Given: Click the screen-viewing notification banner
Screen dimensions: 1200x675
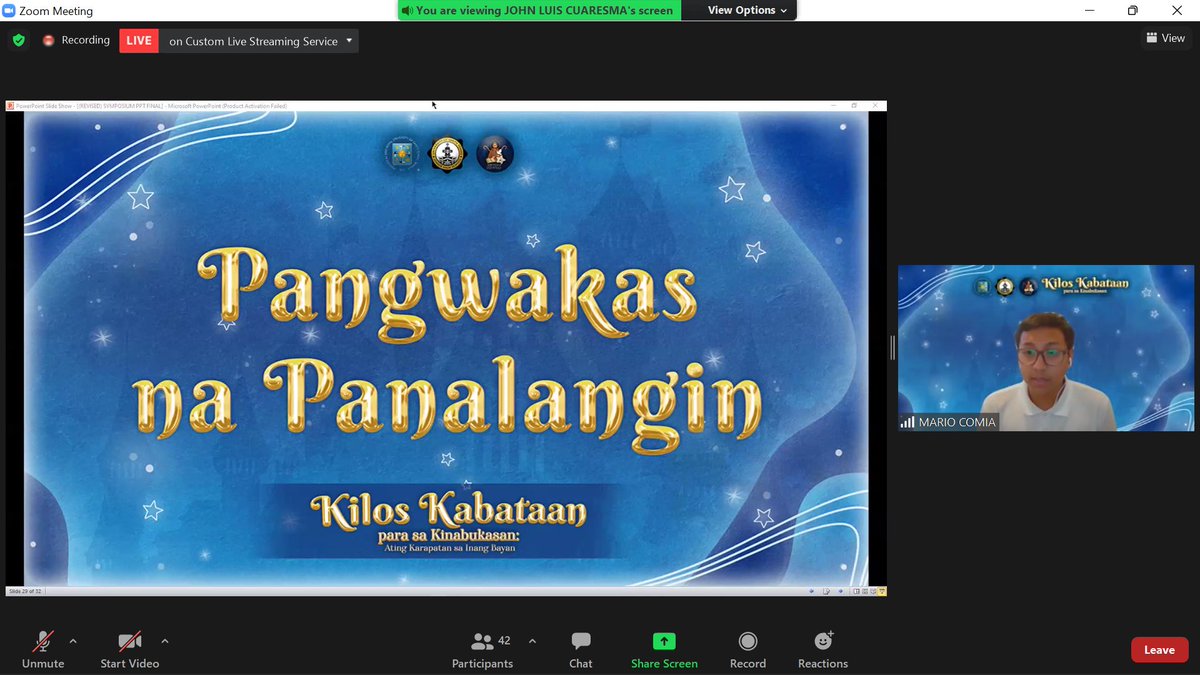Looking at the screenshot, I should coord(539,10).
